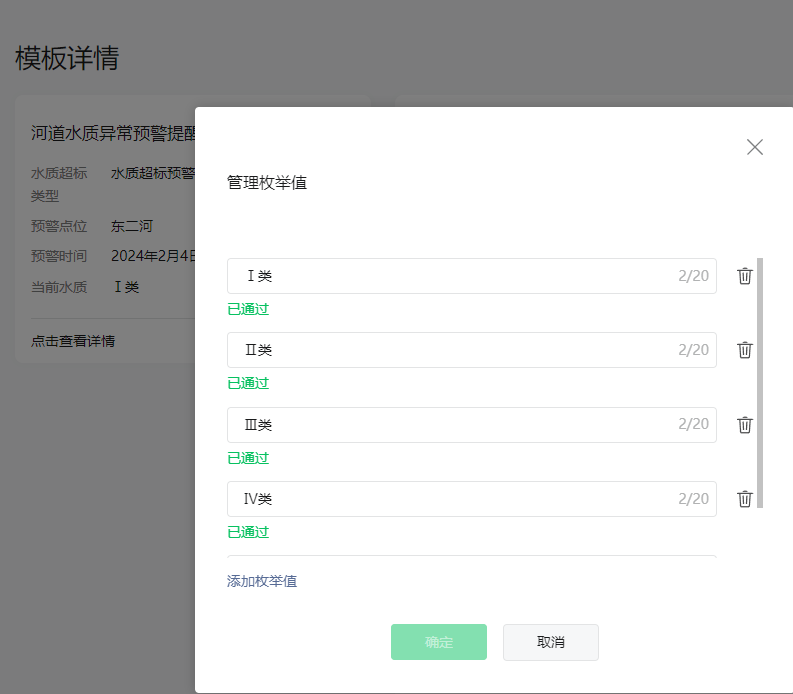Click 已通过 status under Ⅰ类
The width and height of the screenshot is (793, 694).
click(x=248, y=309)
